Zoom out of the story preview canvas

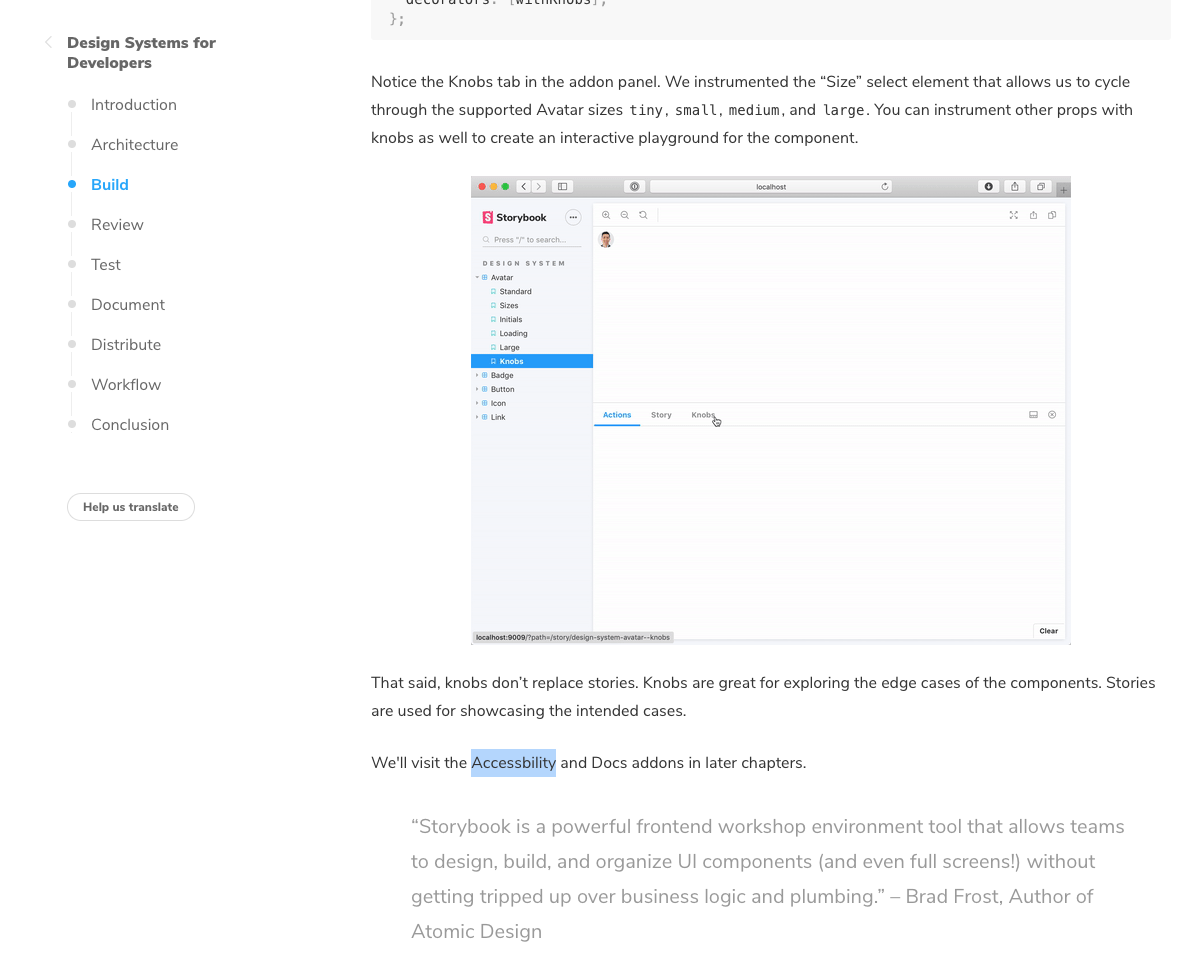pyautogui.click(x=624, y=214)
